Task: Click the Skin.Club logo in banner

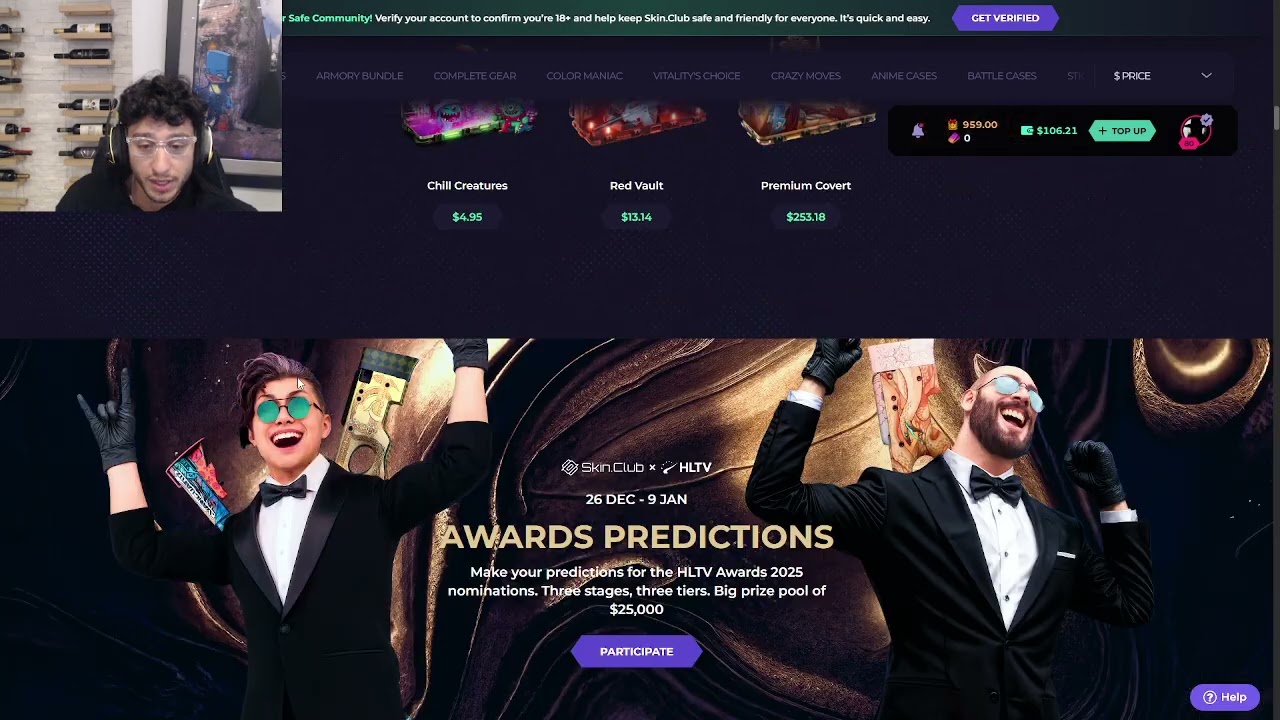Action: (601, 467)
